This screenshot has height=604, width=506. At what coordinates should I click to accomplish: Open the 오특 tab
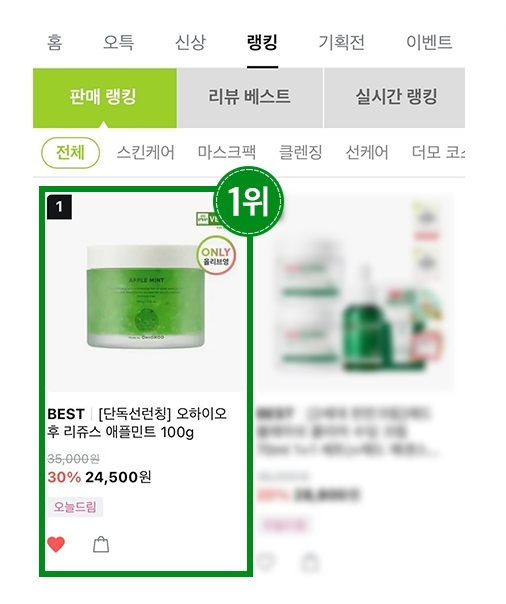119,42
